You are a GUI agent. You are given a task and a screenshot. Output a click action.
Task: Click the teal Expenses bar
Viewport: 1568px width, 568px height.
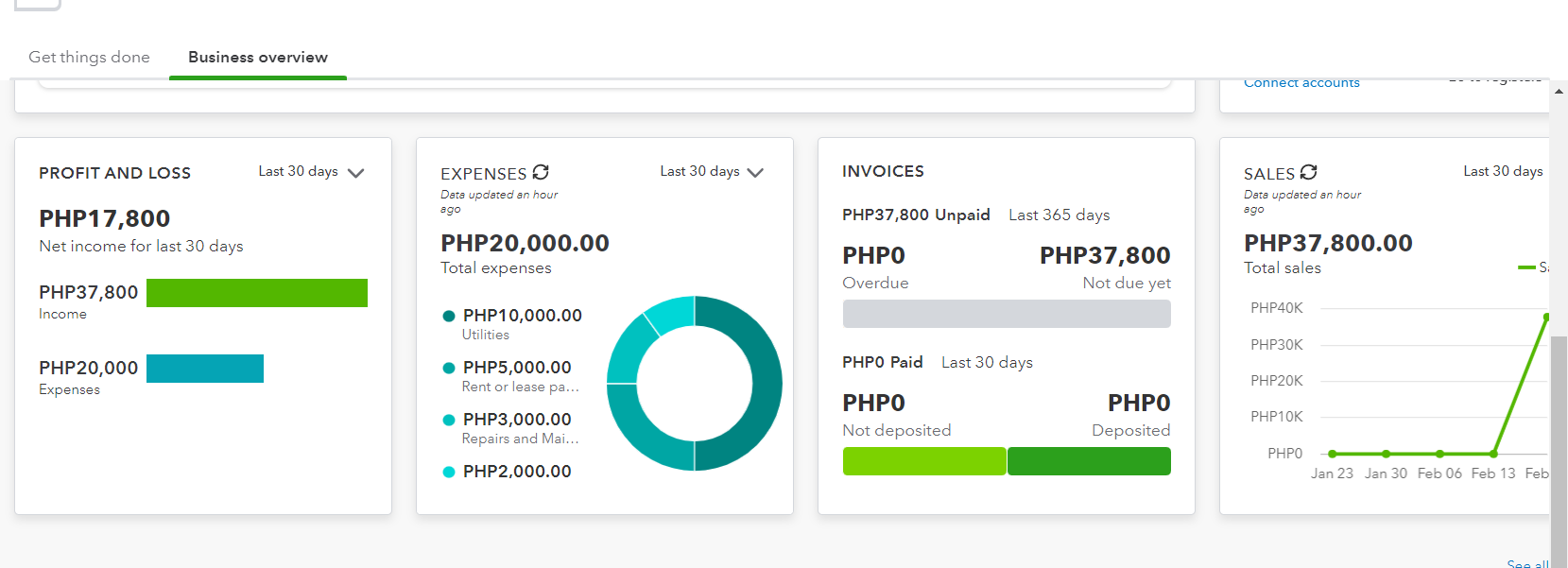pyautogui.click(x=205, y=369)
